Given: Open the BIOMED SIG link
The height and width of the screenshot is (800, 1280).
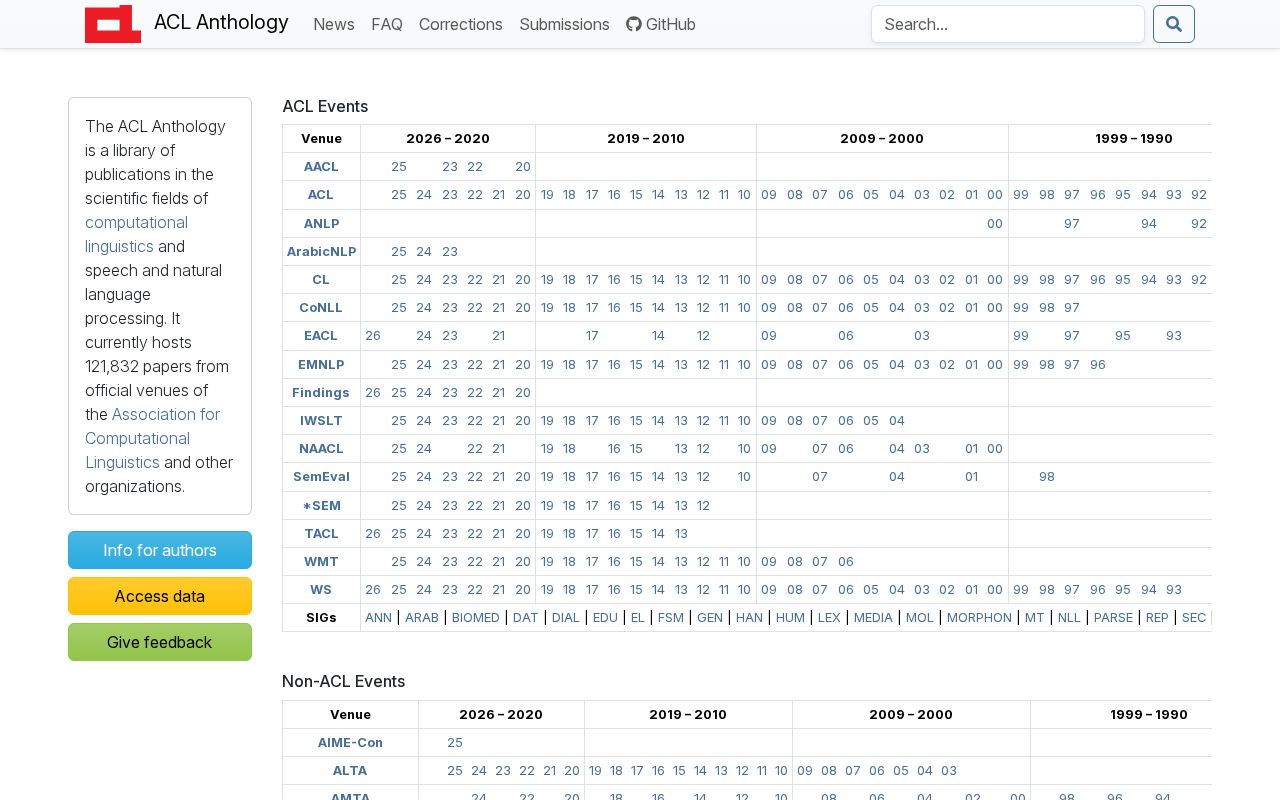Looking at the screenshot, I should [476, 617].
